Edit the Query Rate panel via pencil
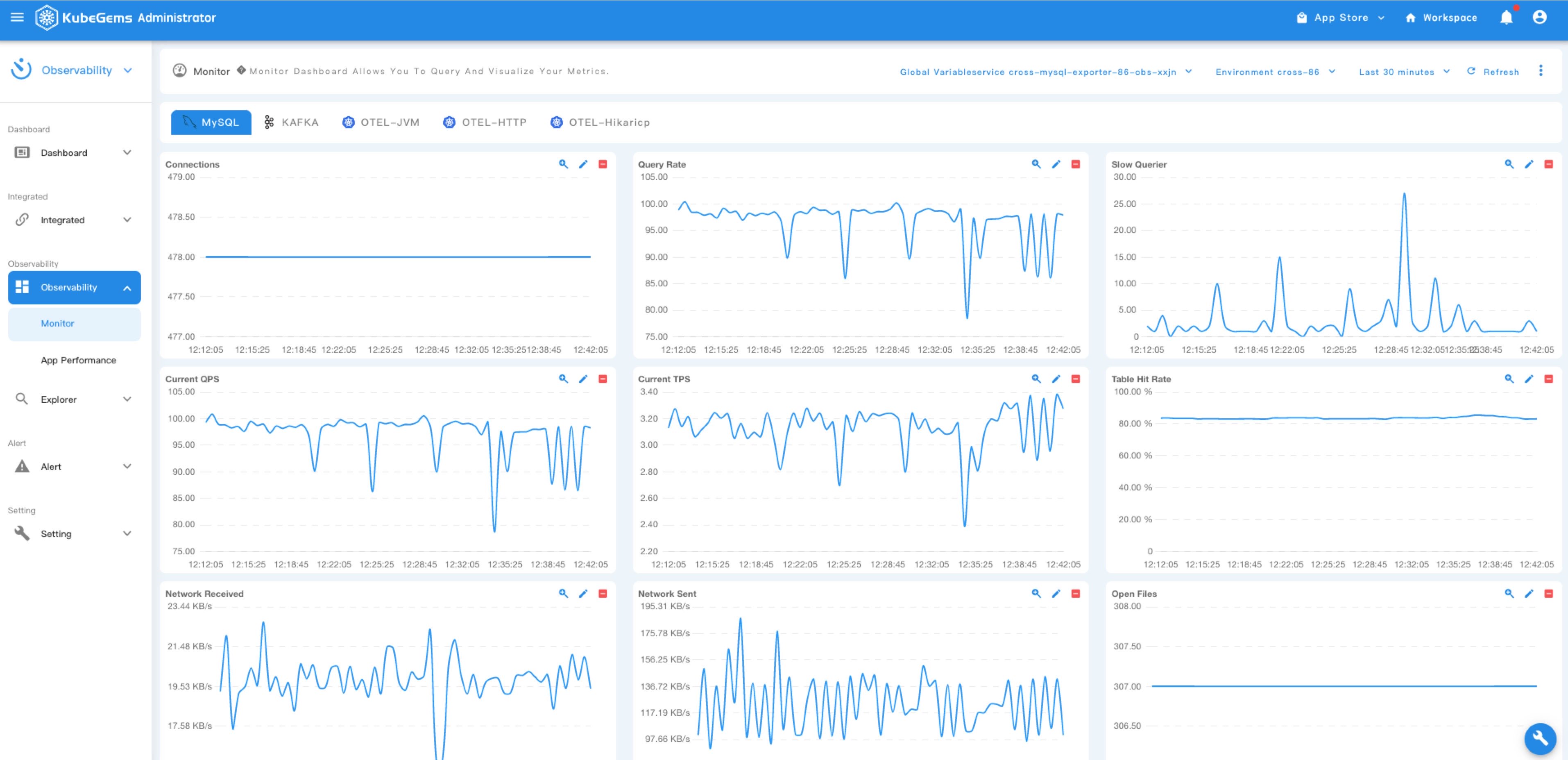Image resolution: width=1568 pixels, height=760 pixels. click(x=1056, y=164)
